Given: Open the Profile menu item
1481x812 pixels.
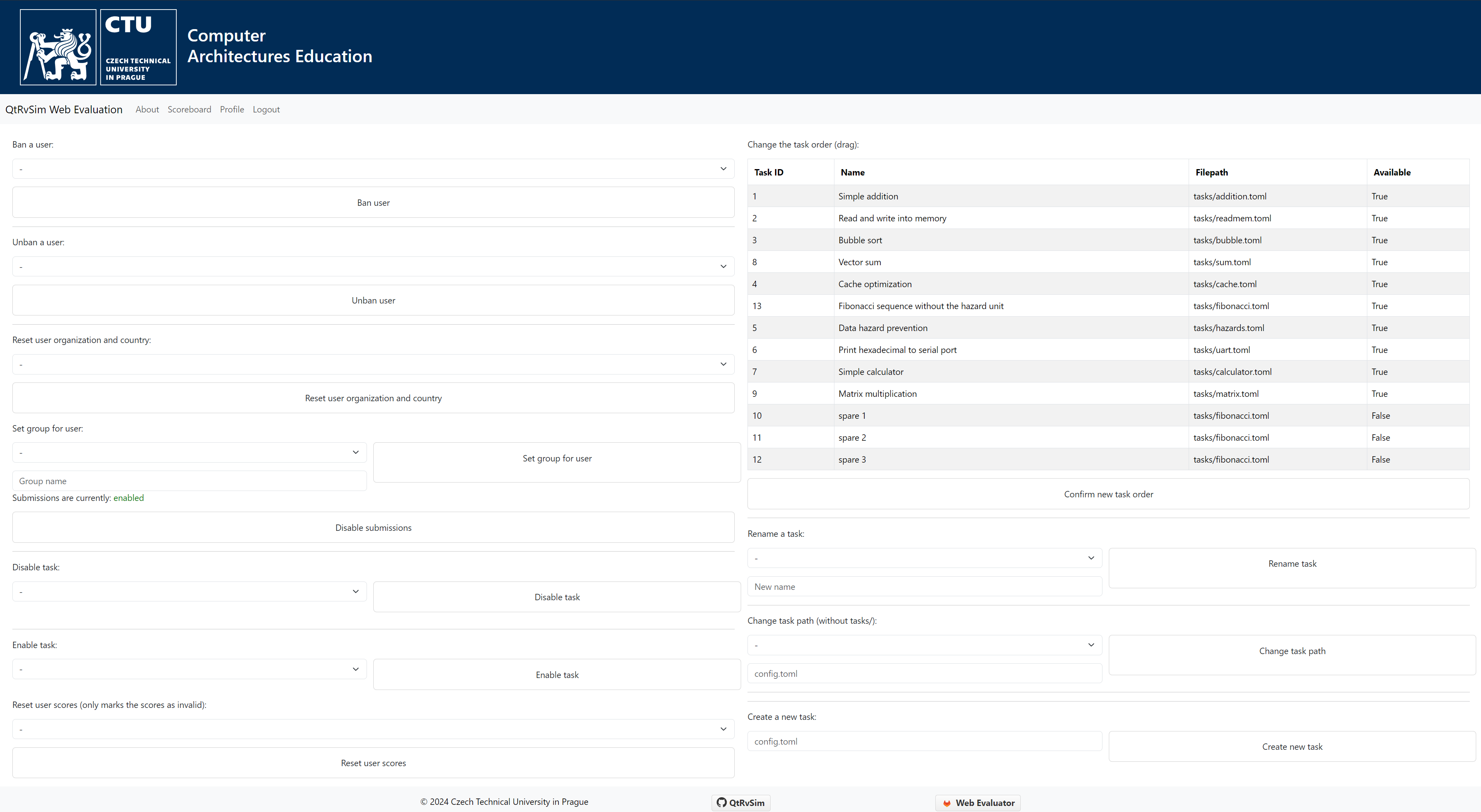Looking at the screenshot, I should tap(232, 109).
